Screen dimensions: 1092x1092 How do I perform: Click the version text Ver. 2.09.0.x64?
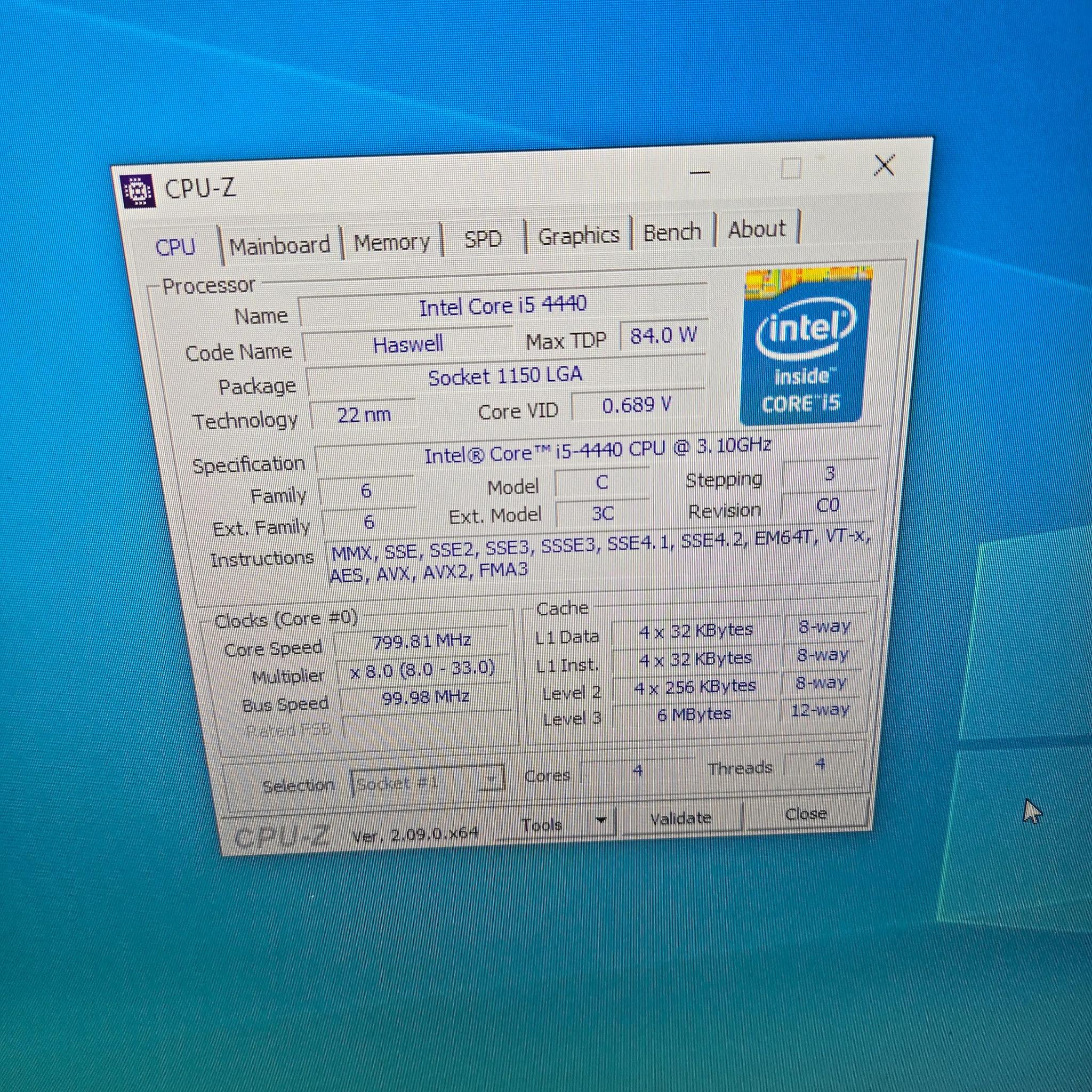pyautogui.click(x=415, y=834)
